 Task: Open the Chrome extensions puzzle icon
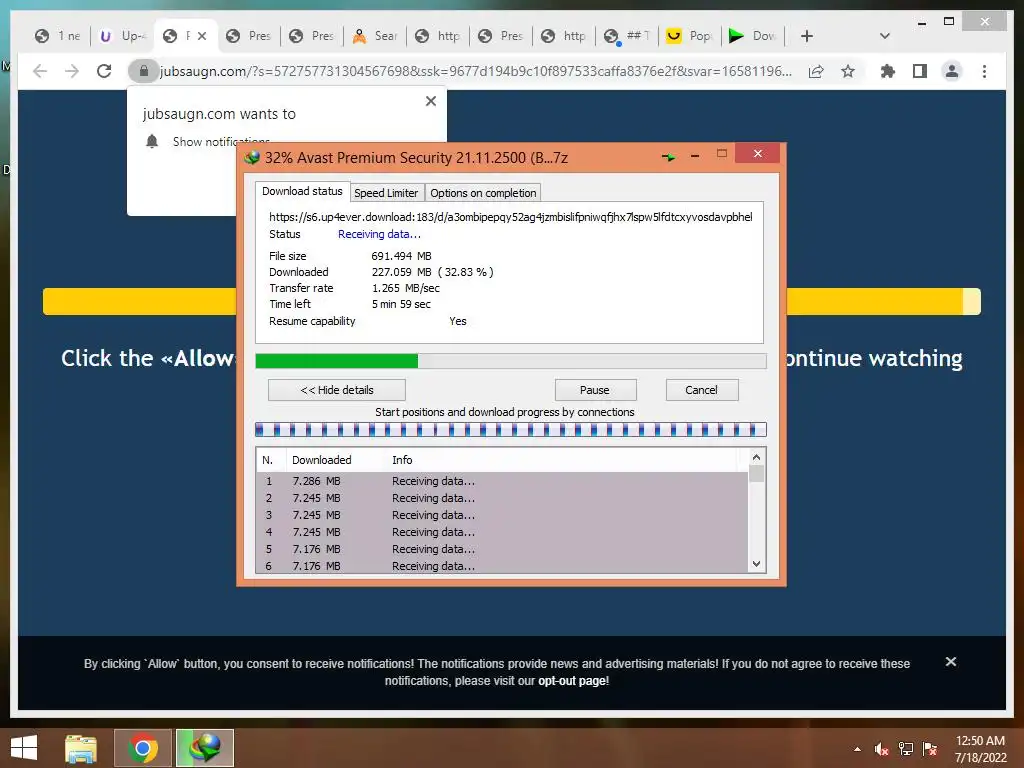[x=888, y=71]
